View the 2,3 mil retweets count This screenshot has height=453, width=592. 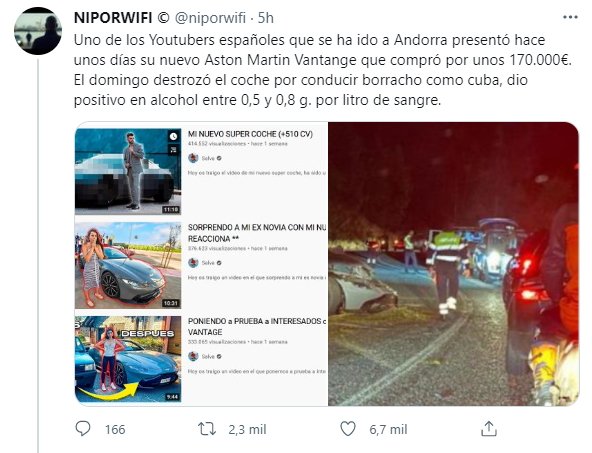pyautogui.click(x=247, y=430)
